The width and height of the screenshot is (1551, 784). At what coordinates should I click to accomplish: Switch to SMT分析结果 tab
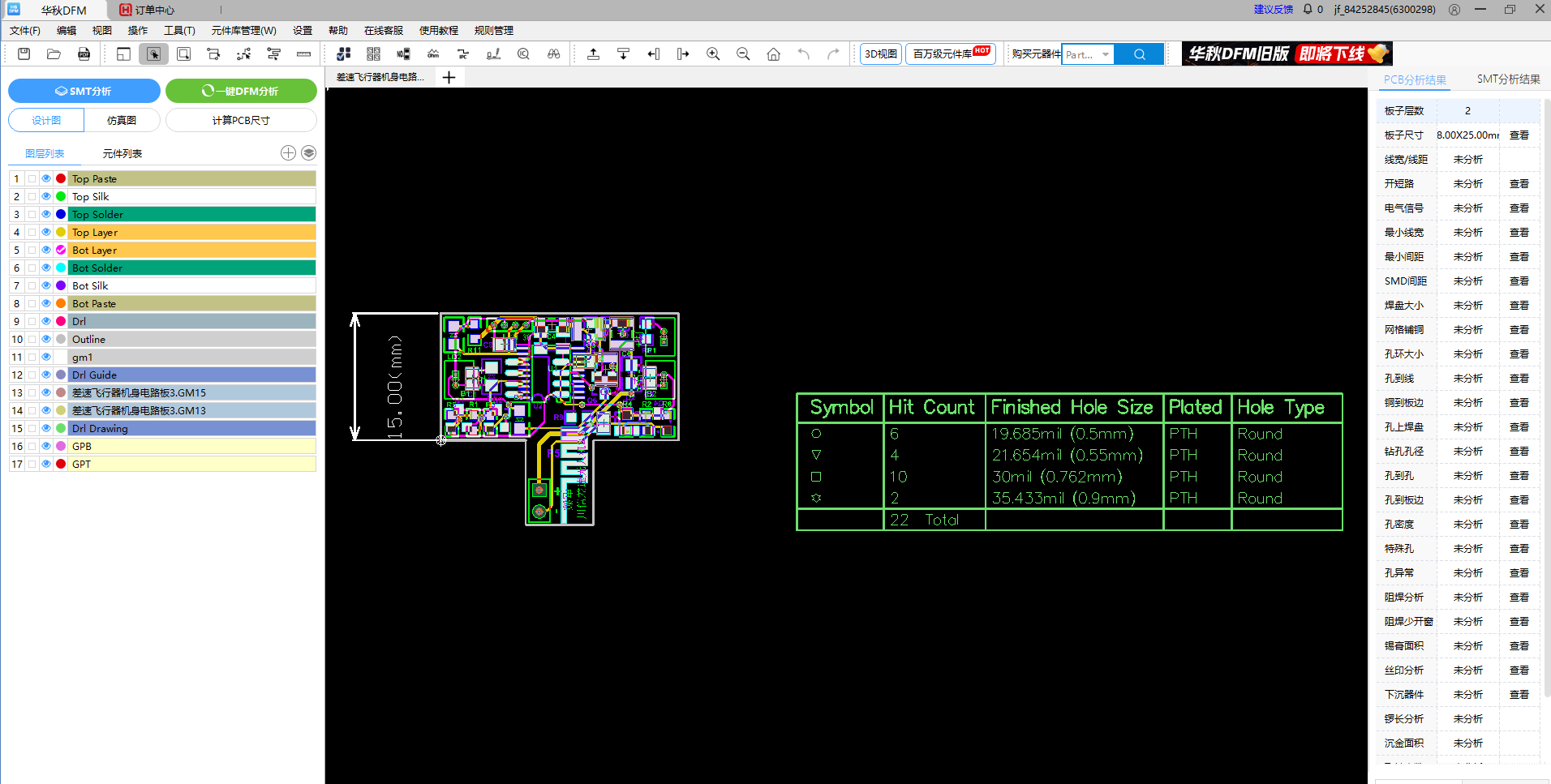1508,79
